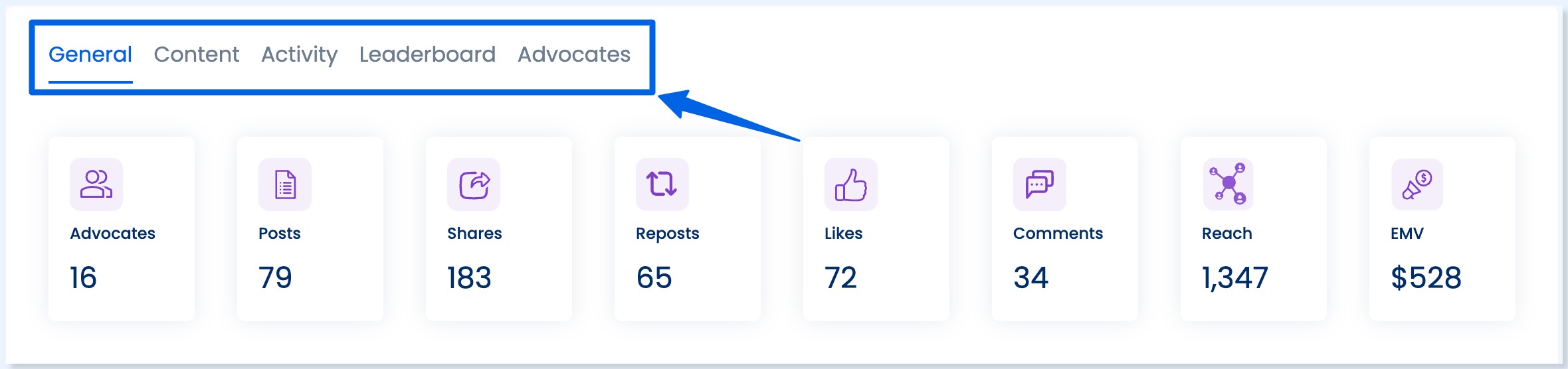Click the EMV value $528
The image size is (1568, 369).
pyautogui.click(x=1426, y=277)
